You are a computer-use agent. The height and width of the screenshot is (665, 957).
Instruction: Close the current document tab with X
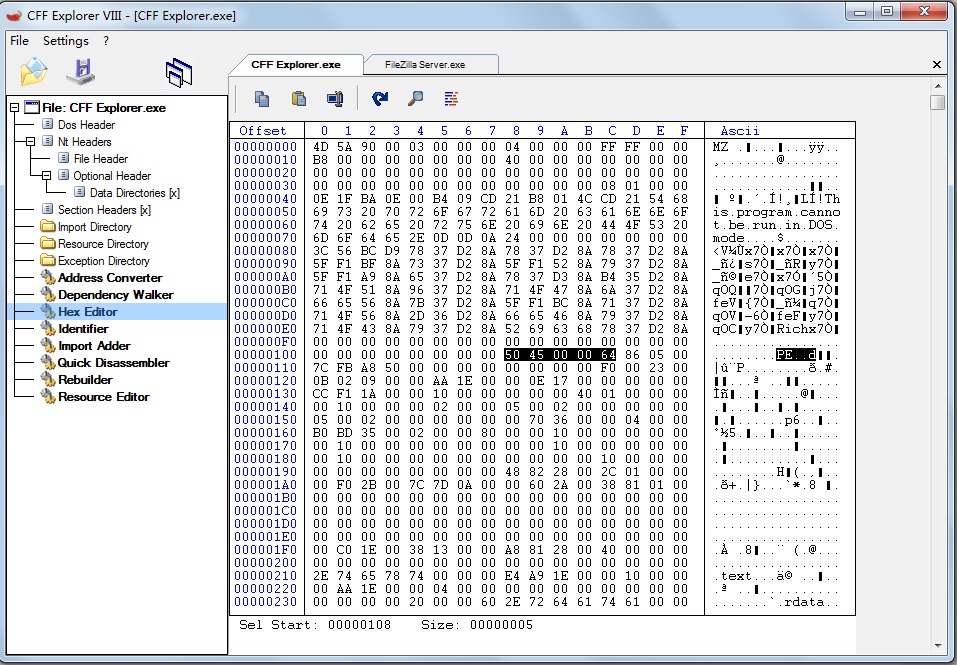point(937,65)
